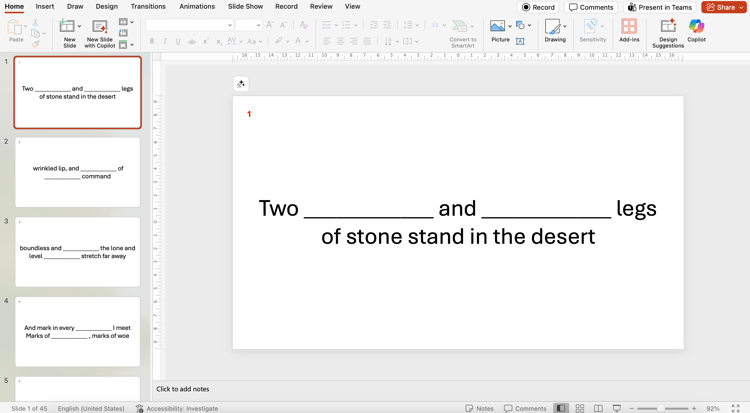Viewport: 750px width, 413px height.
Task: Toggle the Notes pane in status bar
Action: pos(479,408)
